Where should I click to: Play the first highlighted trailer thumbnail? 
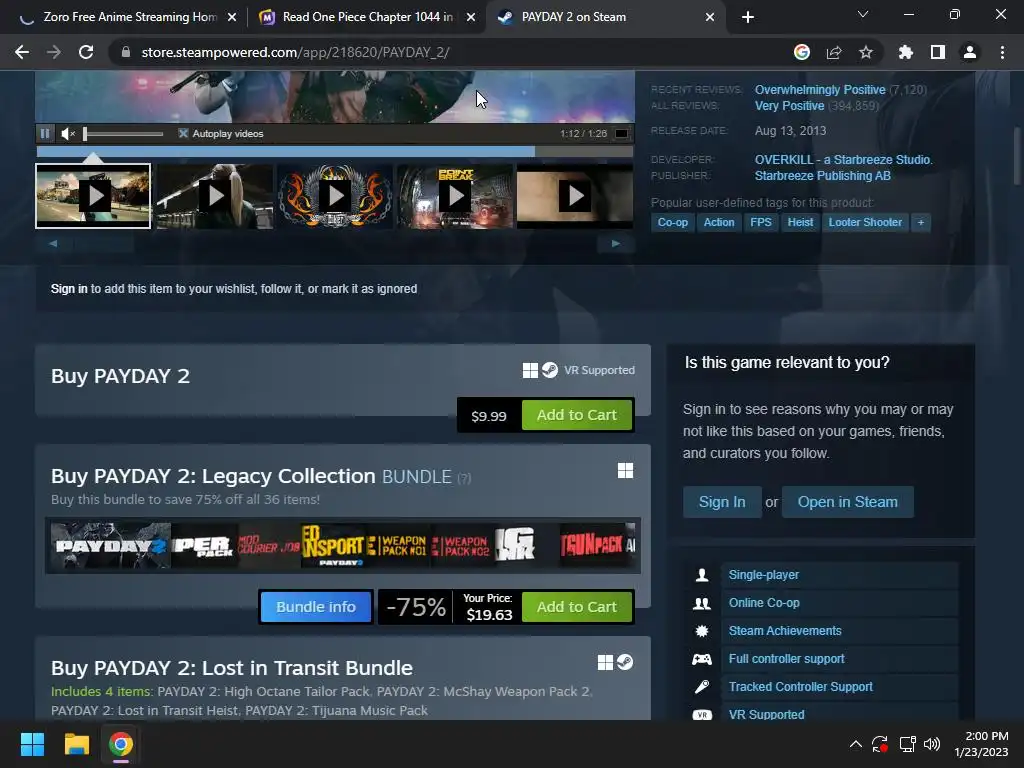[93, 195]
